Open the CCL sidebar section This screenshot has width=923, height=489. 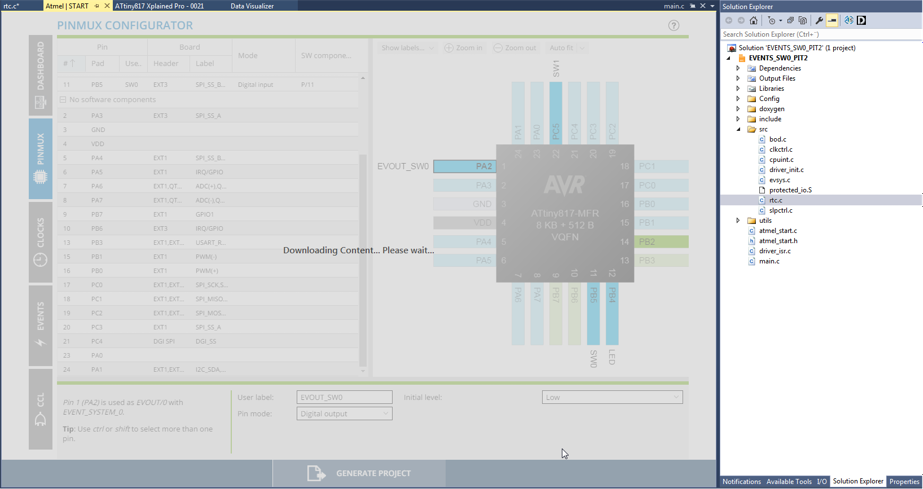click(x=40, y=408)
